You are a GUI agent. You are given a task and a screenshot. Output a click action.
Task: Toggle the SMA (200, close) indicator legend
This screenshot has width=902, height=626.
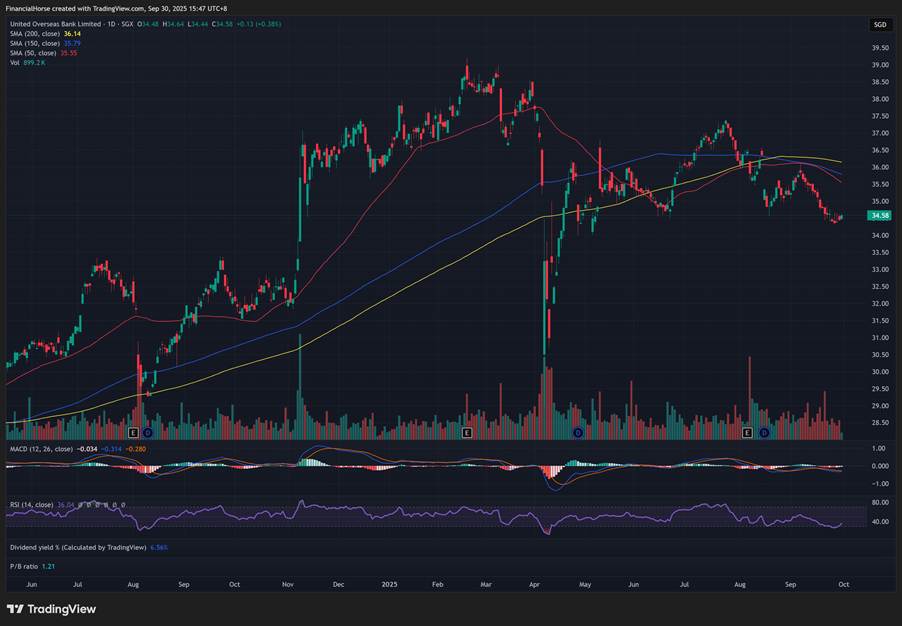(x=37, y=33)
